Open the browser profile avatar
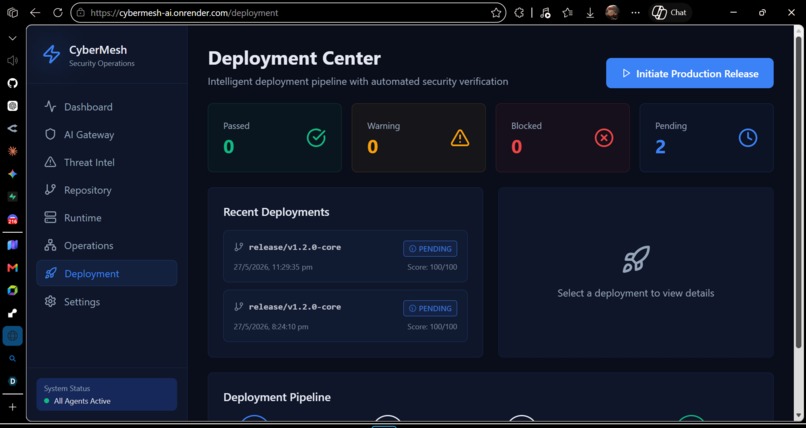The height and width of the screenshot is (428, 806). pos(612,13)
